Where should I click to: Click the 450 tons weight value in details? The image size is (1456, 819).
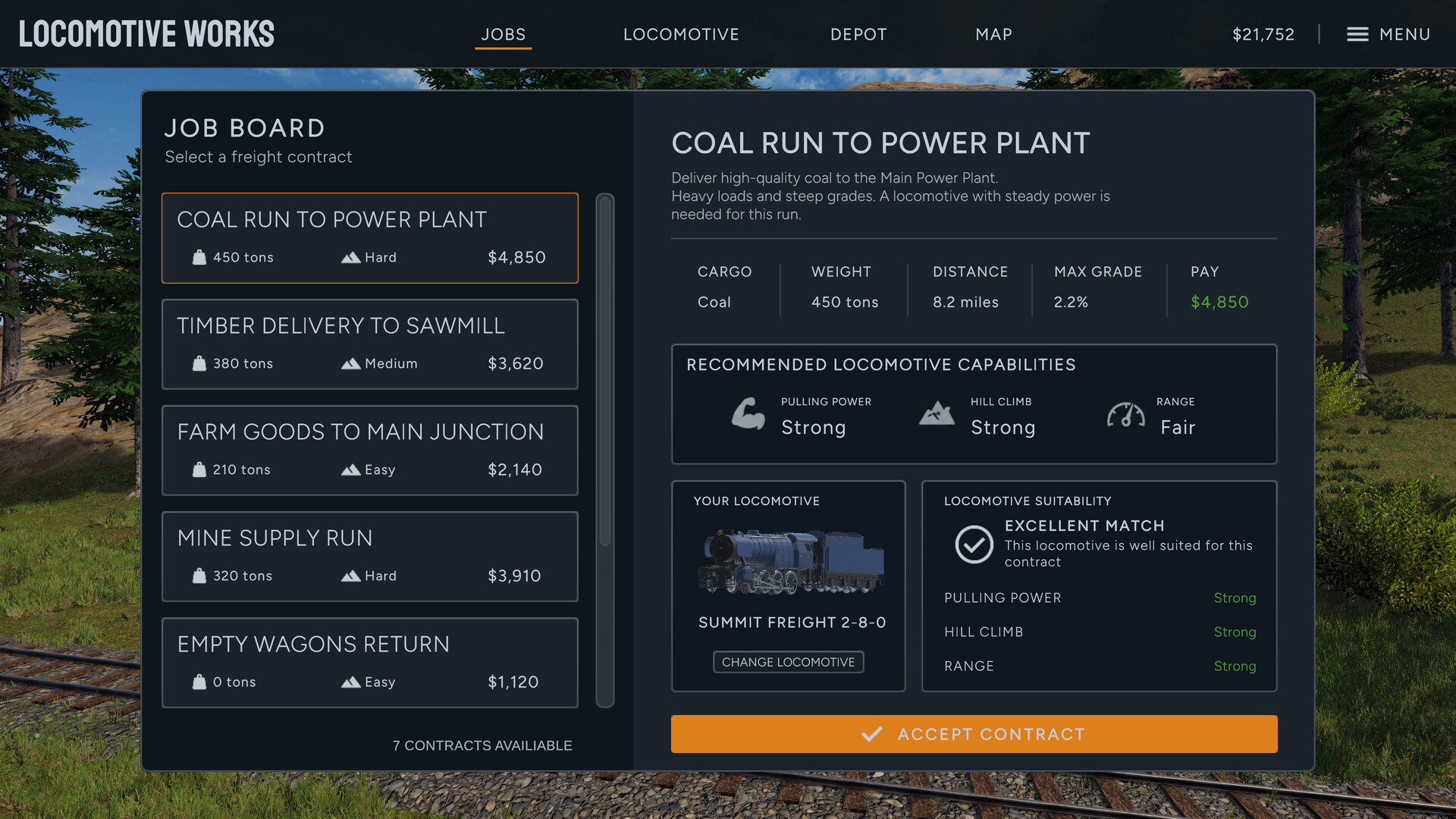(x=845, y=302)
